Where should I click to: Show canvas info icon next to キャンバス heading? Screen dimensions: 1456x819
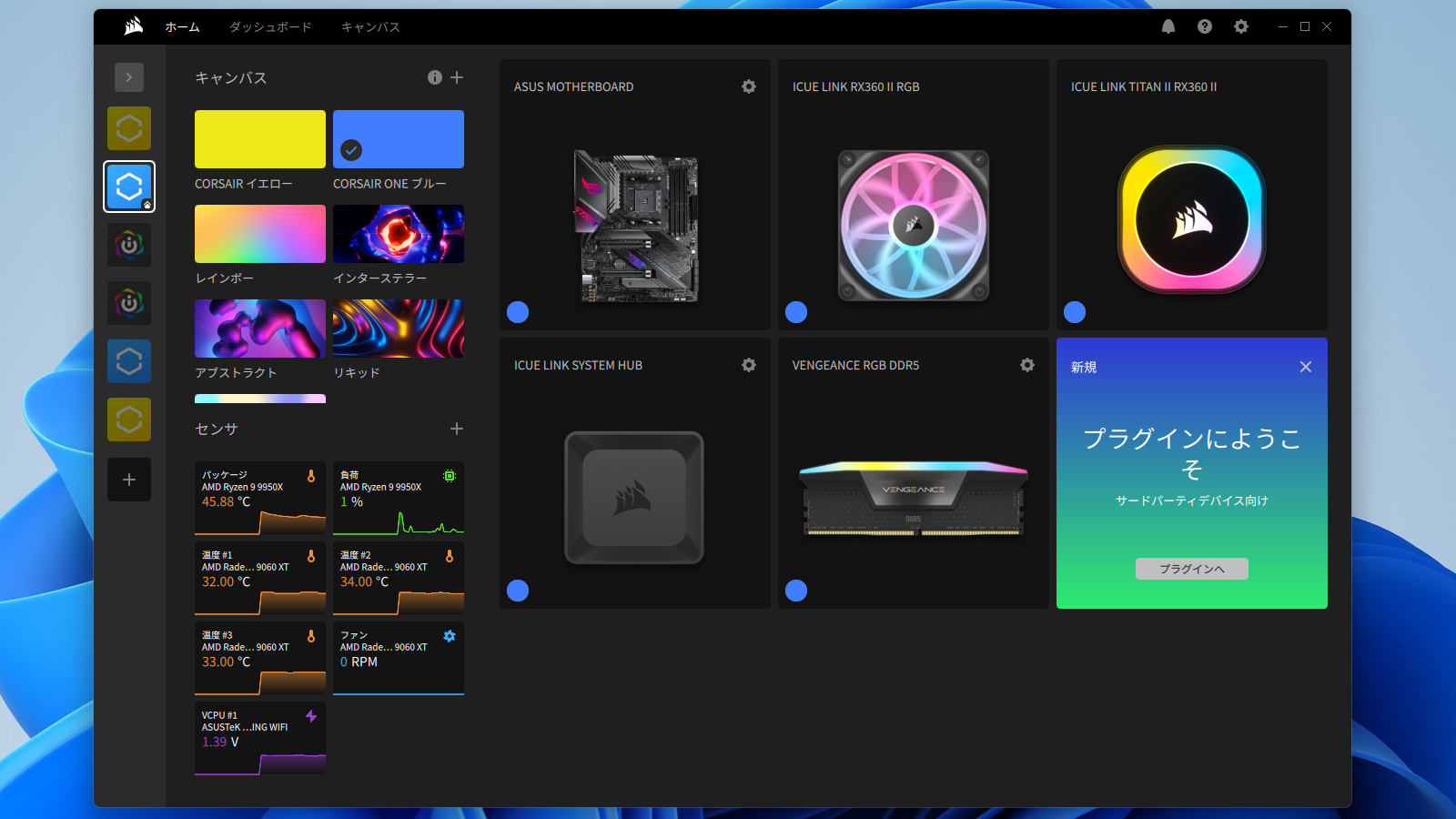[x=435, y=77]
